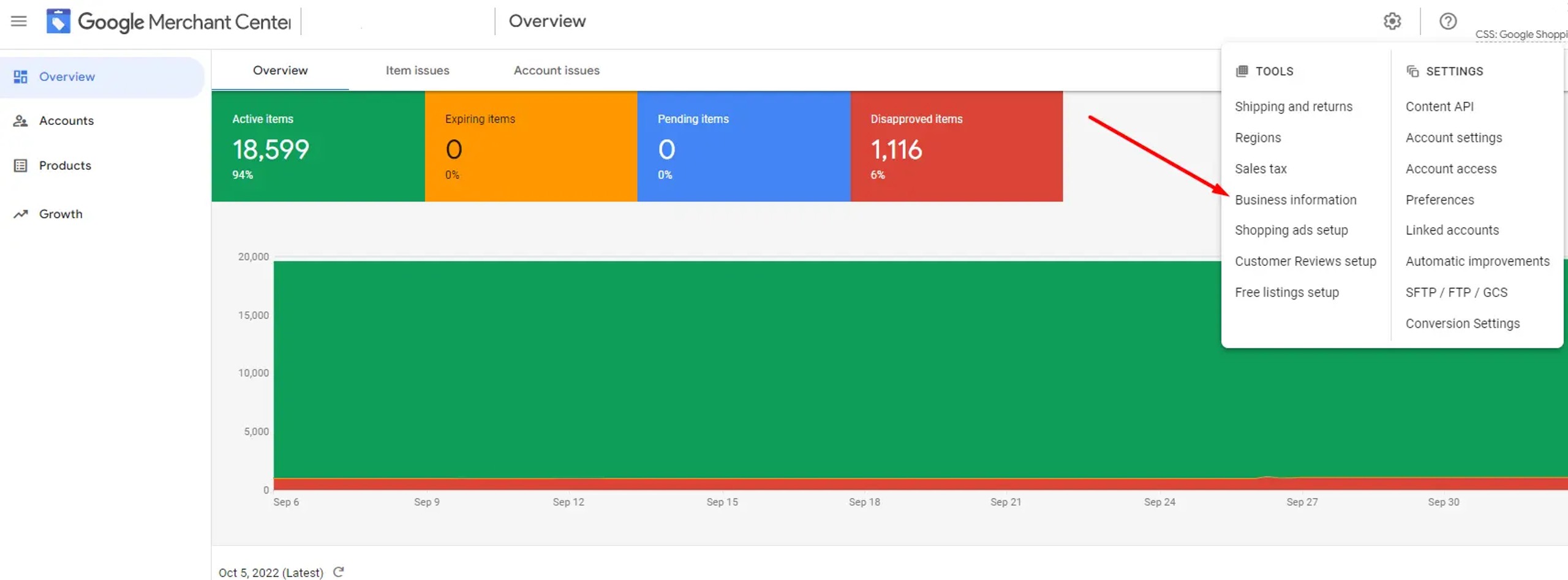Open Account access settings
Viewport: 1568px width, 580px height.
(x=1451, y=168)
